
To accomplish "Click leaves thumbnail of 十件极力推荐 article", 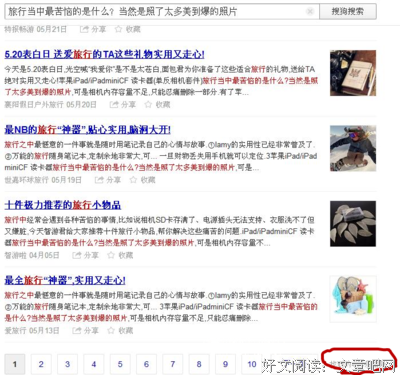I will 353,224.
